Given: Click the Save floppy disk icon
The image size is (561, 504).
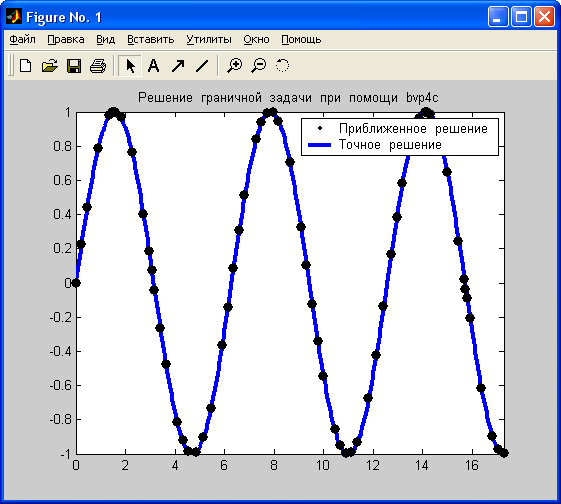Looking at the screenshot, I should [x=74, y=66].
